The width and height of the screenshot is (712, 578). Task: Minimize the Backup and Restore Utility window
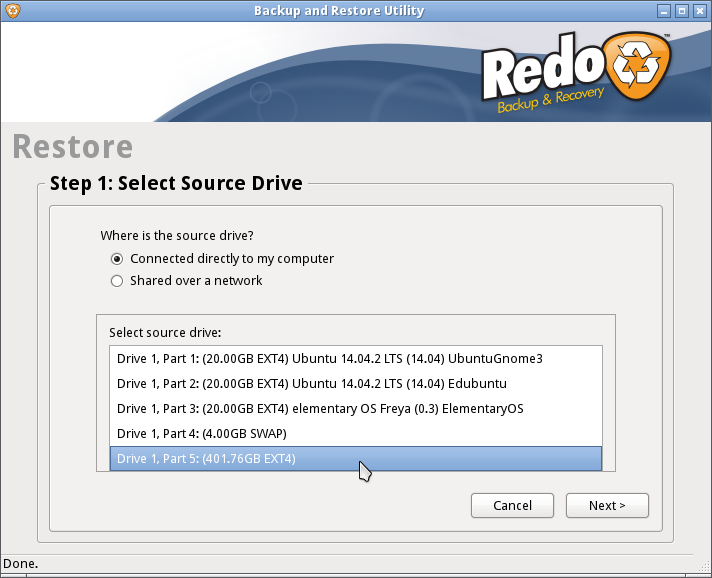664,11
